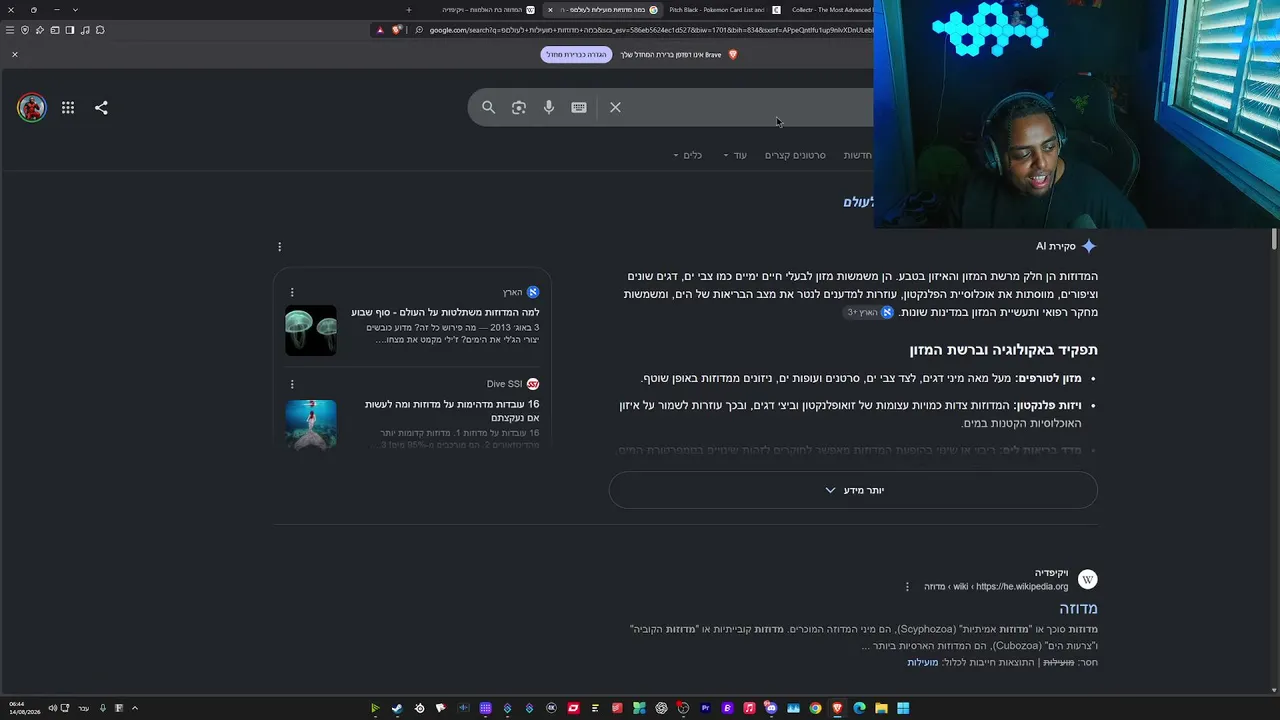1280x720 pixels.
Task: Click the share icon beside Google apps
Action: coord(101,108)
